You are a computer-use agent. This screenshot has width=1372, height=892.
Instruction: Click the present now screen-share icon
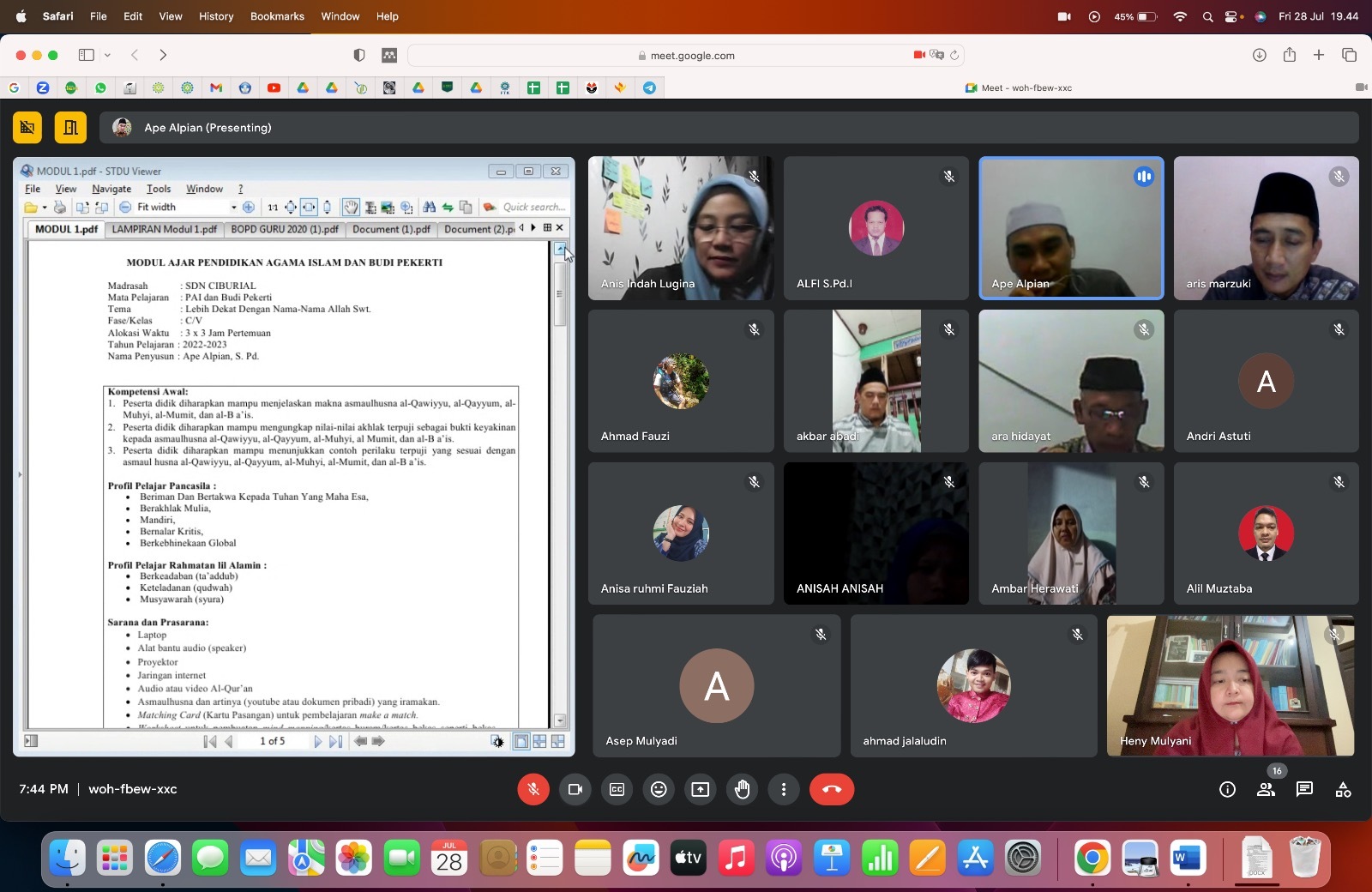(701, 789)
